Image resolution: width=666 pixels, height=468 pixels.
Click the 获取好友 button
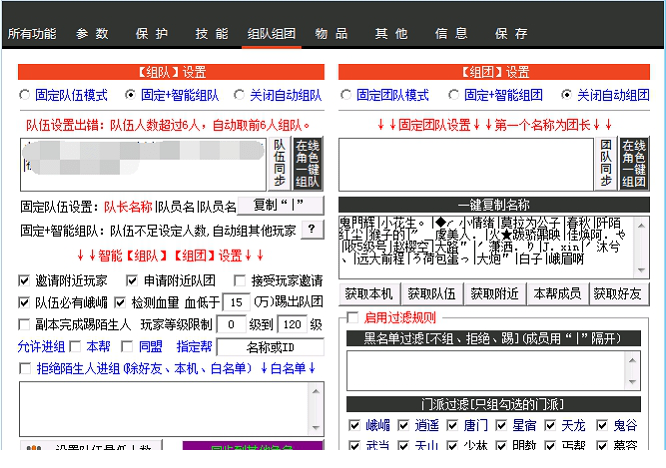[618, 294]
